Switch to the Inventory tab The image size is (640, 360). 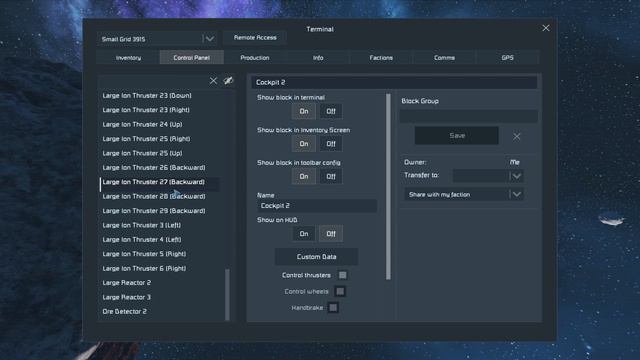pos(128,58)
